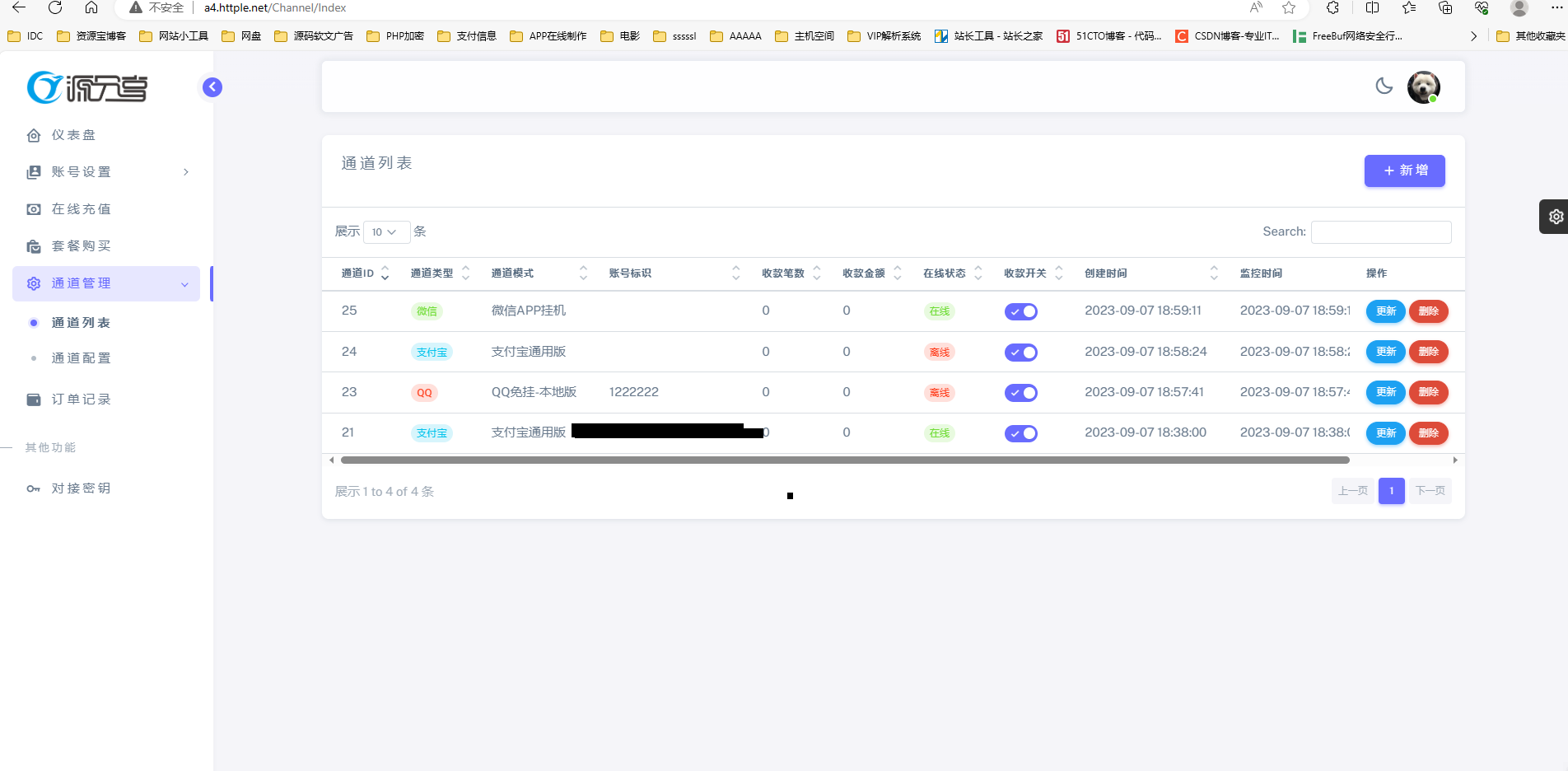
Task: Toggle dark mode with the moon icon
Action: (1384, 86)
